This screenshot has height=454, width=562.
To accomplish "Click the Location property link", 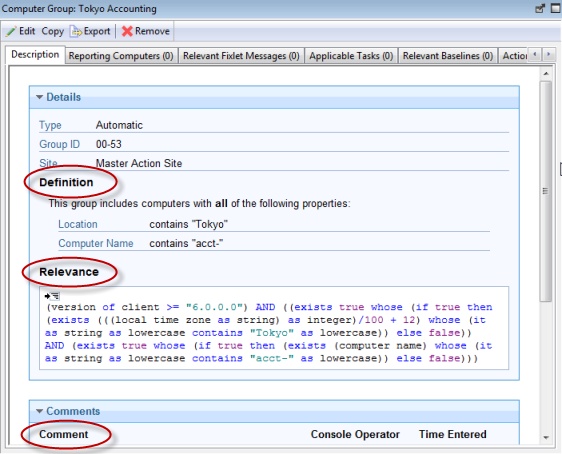I will pyautogui.click(x=78, y=224).
